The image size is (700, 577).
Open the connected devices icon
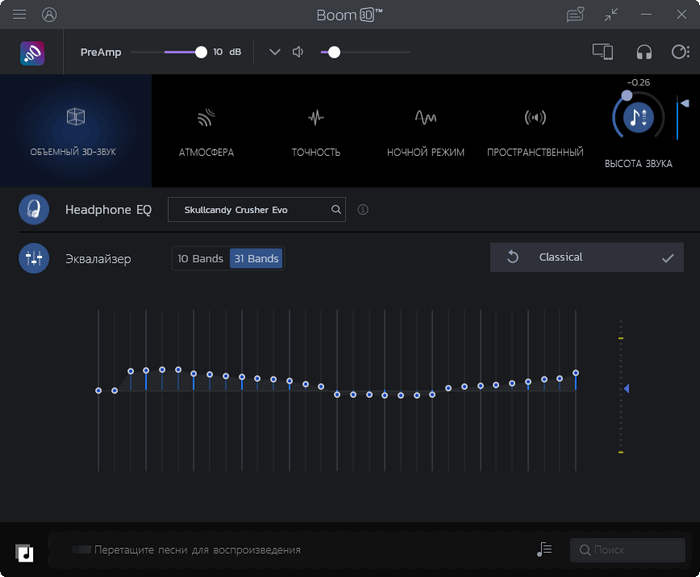coord(602,52)
